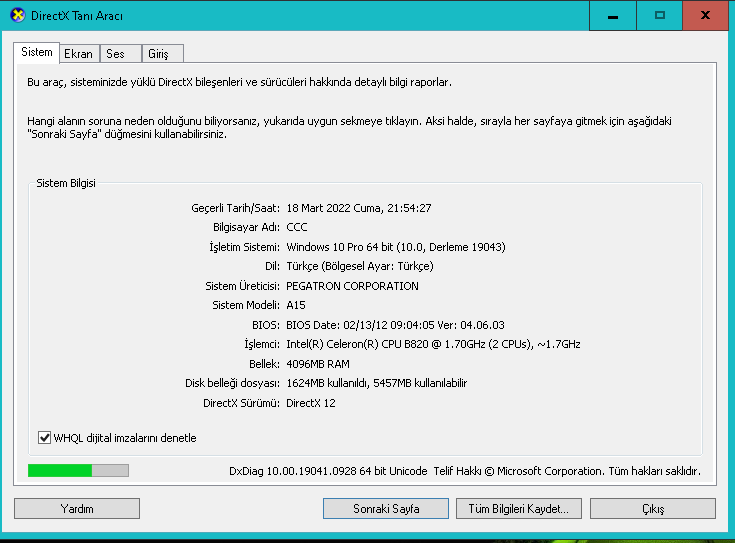Click the Sistem Modeli label

tap(246, 305)
